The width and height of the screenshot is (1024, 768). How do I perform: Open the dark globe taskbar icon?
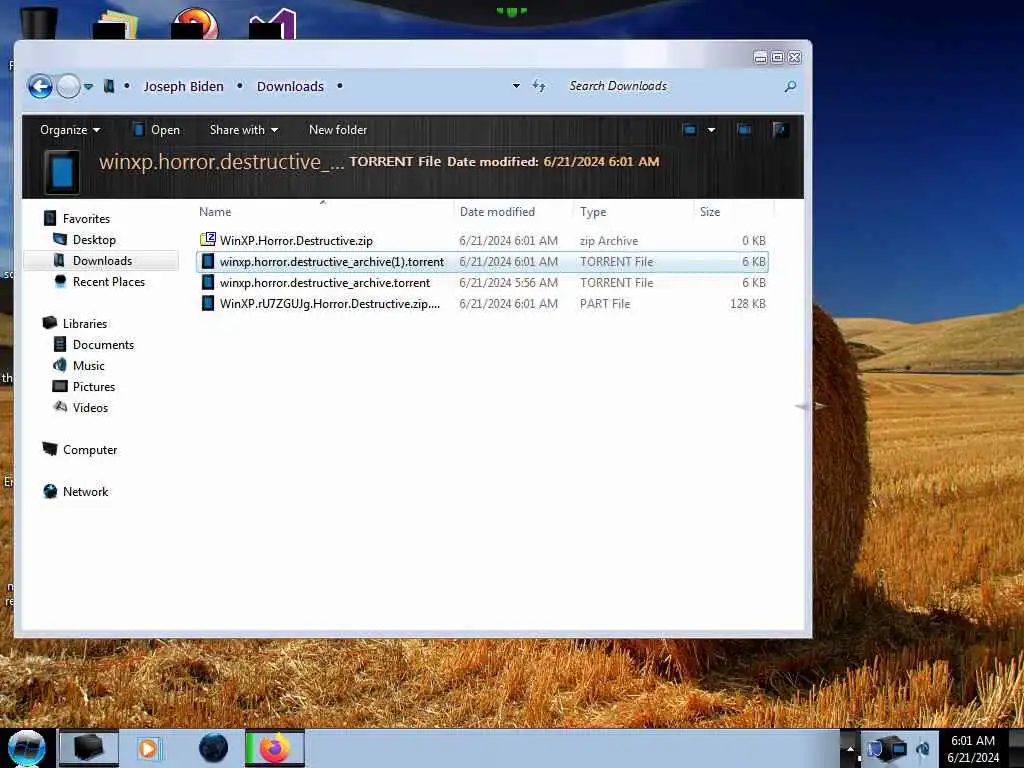[x=214, y=748]
